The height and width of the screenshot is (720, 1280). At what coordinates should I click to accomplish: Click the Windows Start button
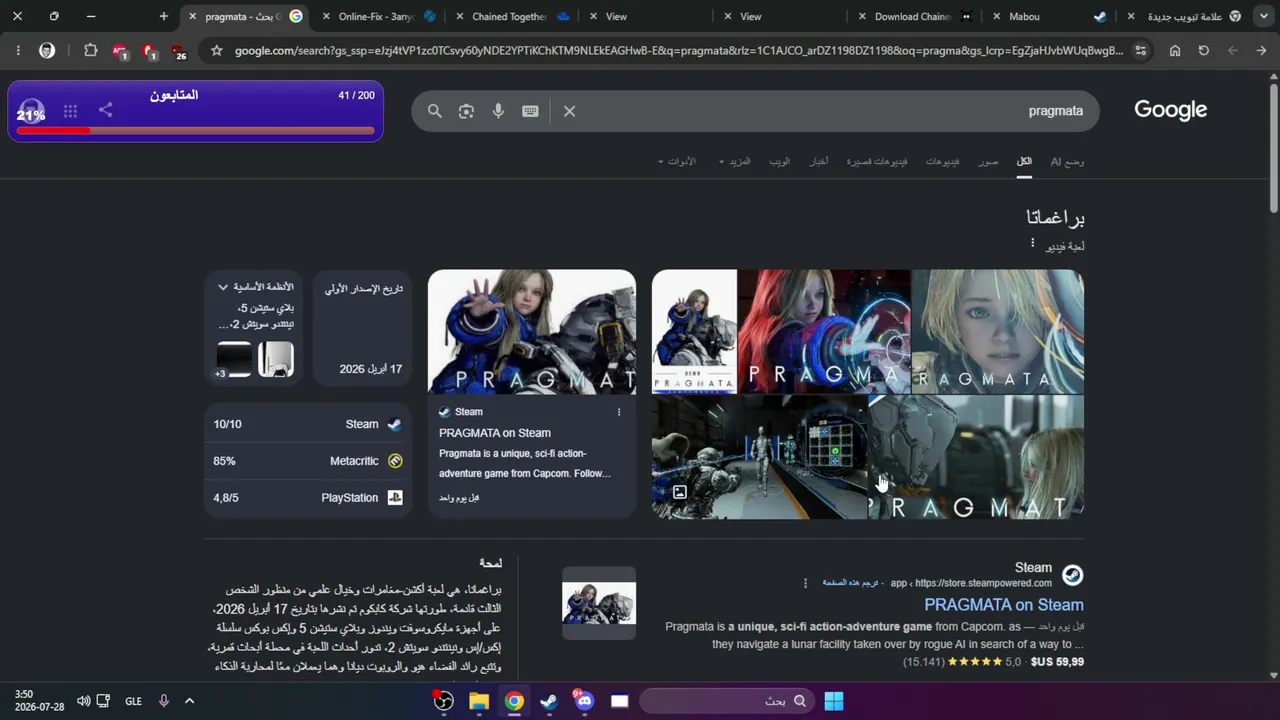click(834, 701)
